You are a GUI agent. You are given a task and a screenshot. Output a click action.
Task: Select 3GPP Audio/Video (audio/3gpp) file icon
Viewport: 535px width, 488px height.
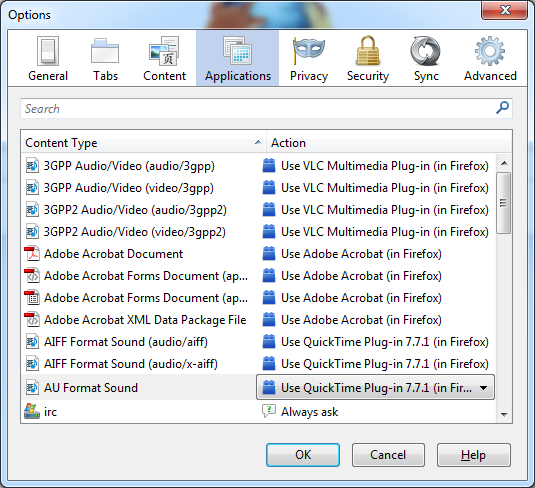(x=32, y=166)
